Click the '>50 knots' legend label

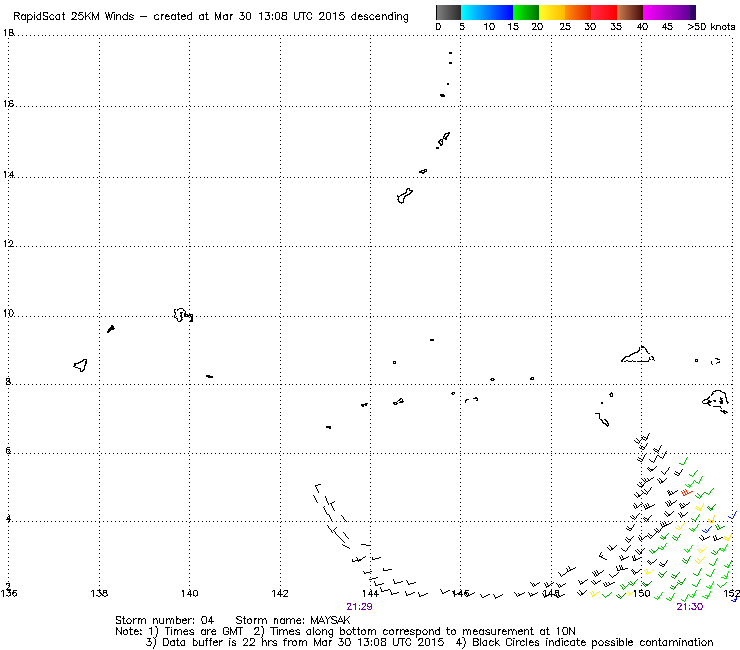pos(711,27)
